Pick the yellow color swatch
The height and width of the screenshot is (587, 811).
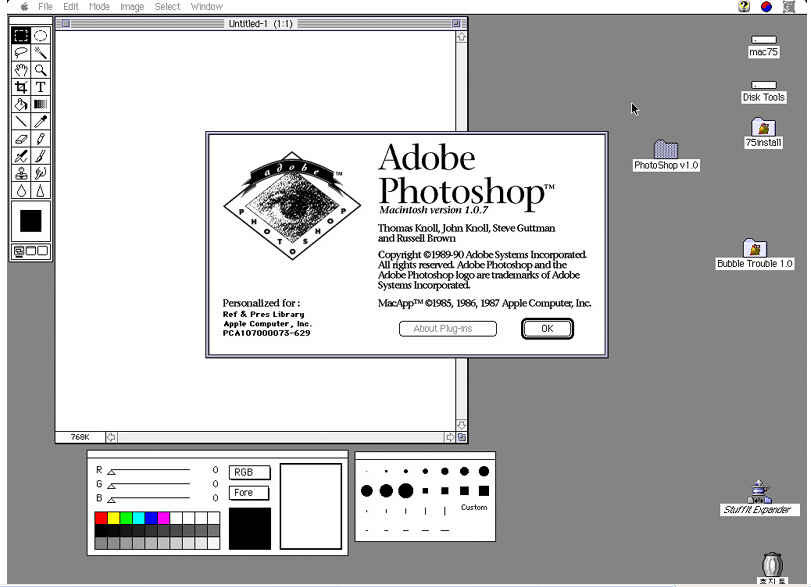(114, 518)
